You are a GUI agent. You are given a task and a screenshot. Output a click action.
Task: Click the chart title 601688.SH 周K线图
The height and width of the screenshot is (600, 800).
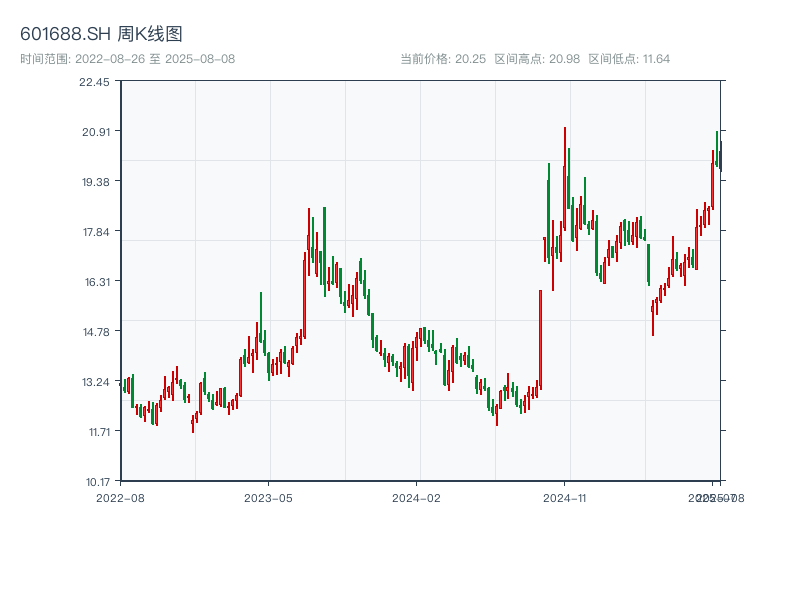point(101,35)
